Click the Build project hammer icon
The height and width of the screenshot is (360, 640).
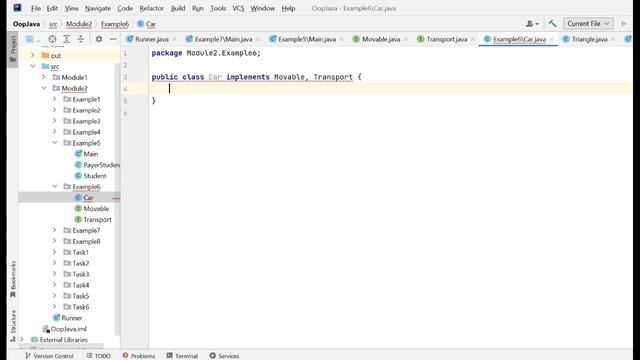coord(552,24)
